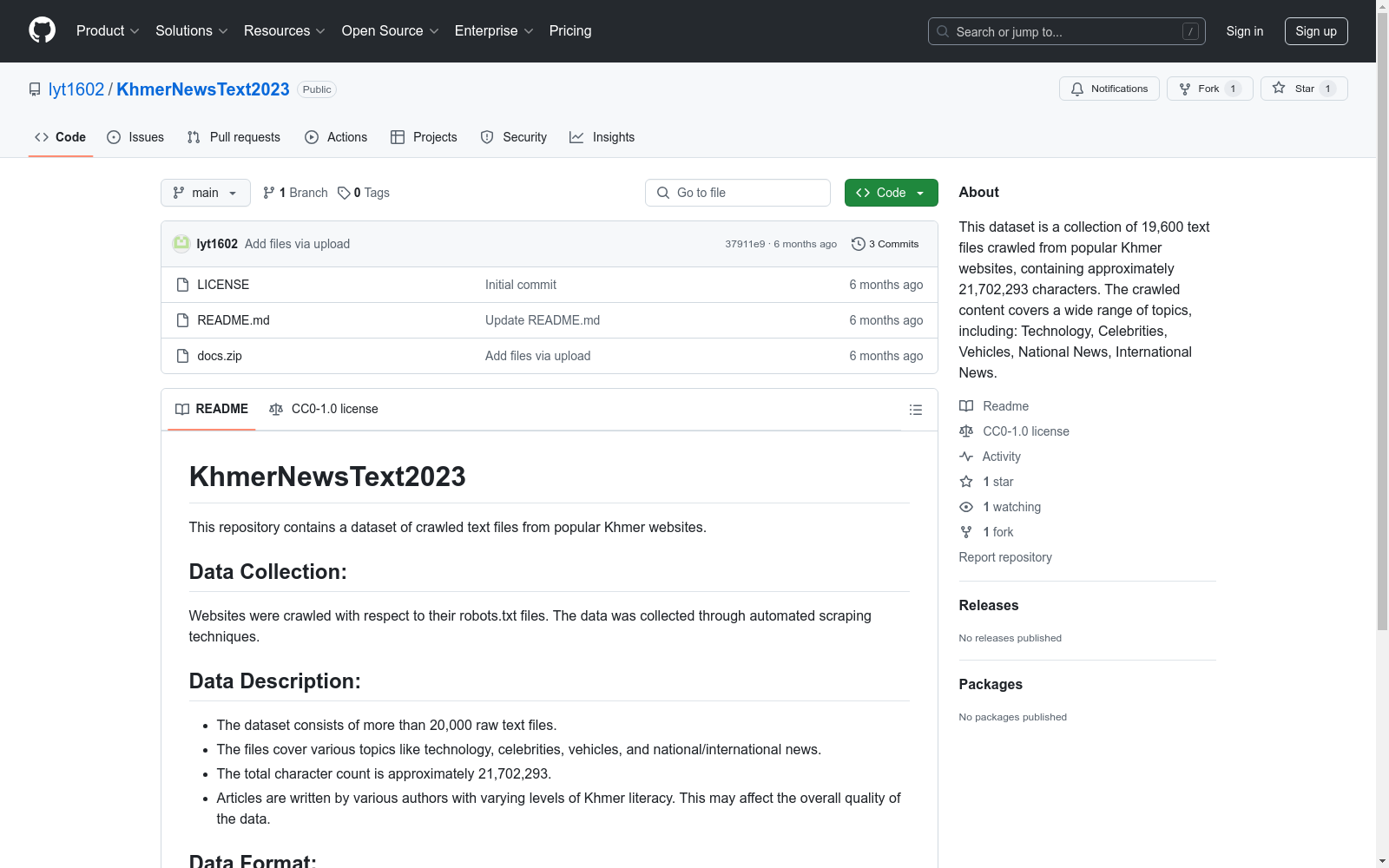Image resolution: width=1389 pixels, height=868 pixels.
Task: Open the Open Source dropdown
Action: click(391, 31)
